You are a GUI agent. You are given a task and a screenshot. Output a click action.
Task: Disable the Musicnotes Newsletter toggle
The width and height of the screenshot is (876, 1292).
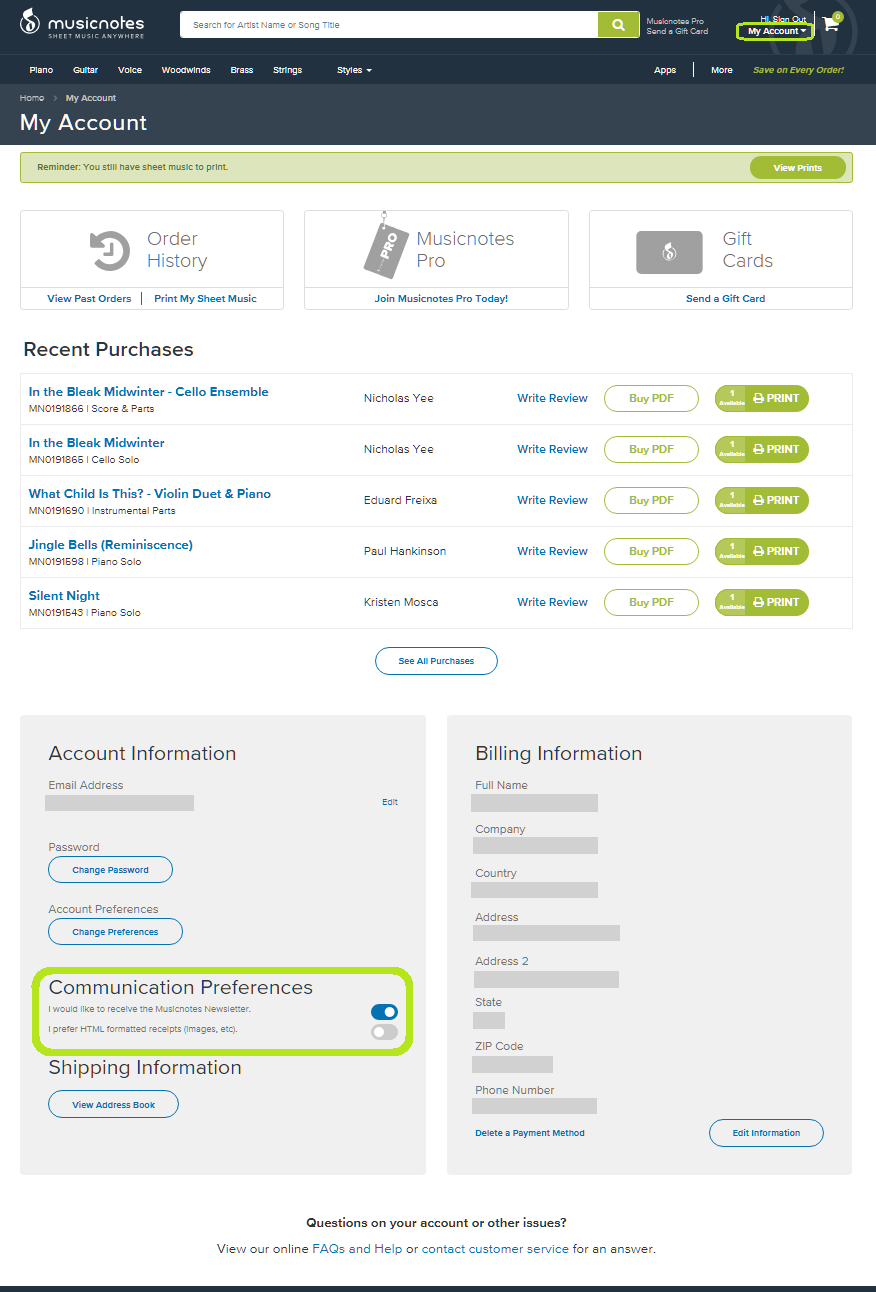[384, 1012]
